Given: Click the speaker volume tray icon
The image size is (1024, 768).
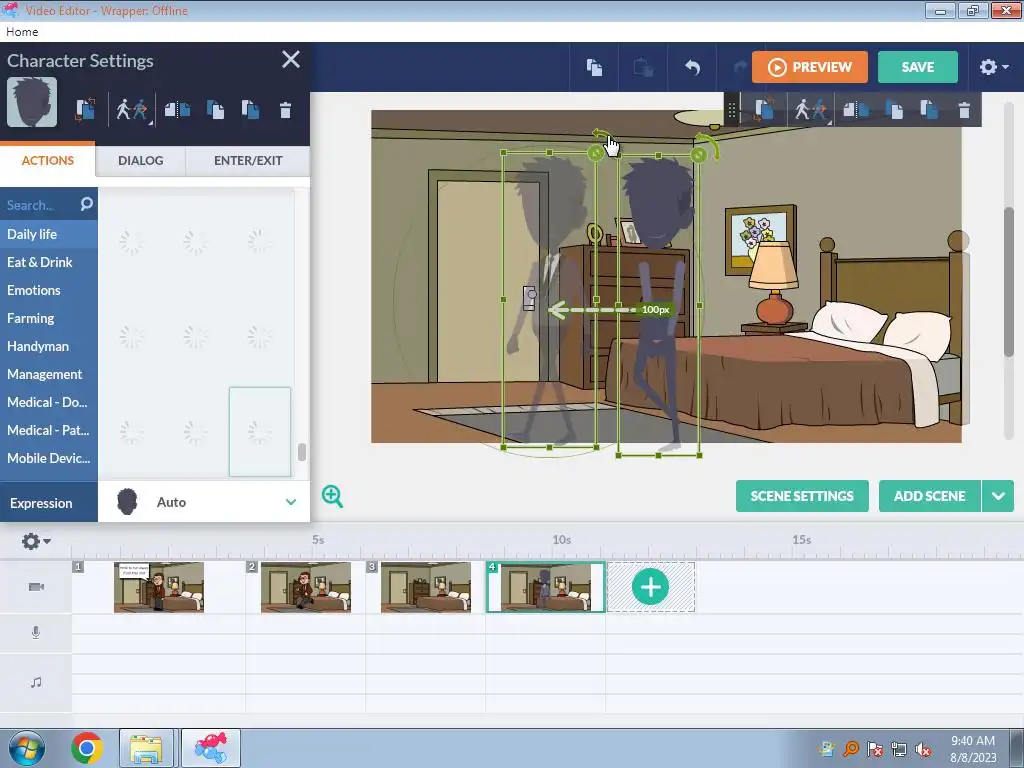Looking at the screenshot, I should click(x=923, y=749).
